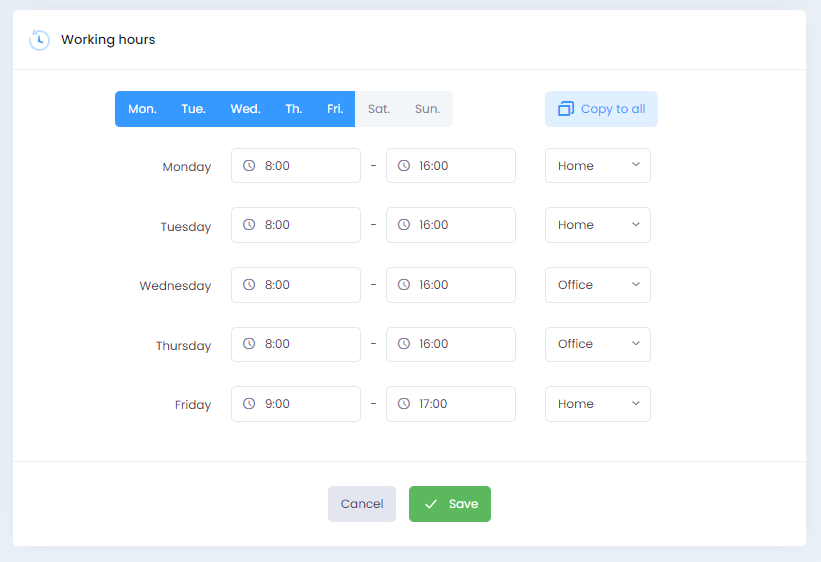Click the Friday row label
Screen dimensions: 821x562
coord(193,405)
